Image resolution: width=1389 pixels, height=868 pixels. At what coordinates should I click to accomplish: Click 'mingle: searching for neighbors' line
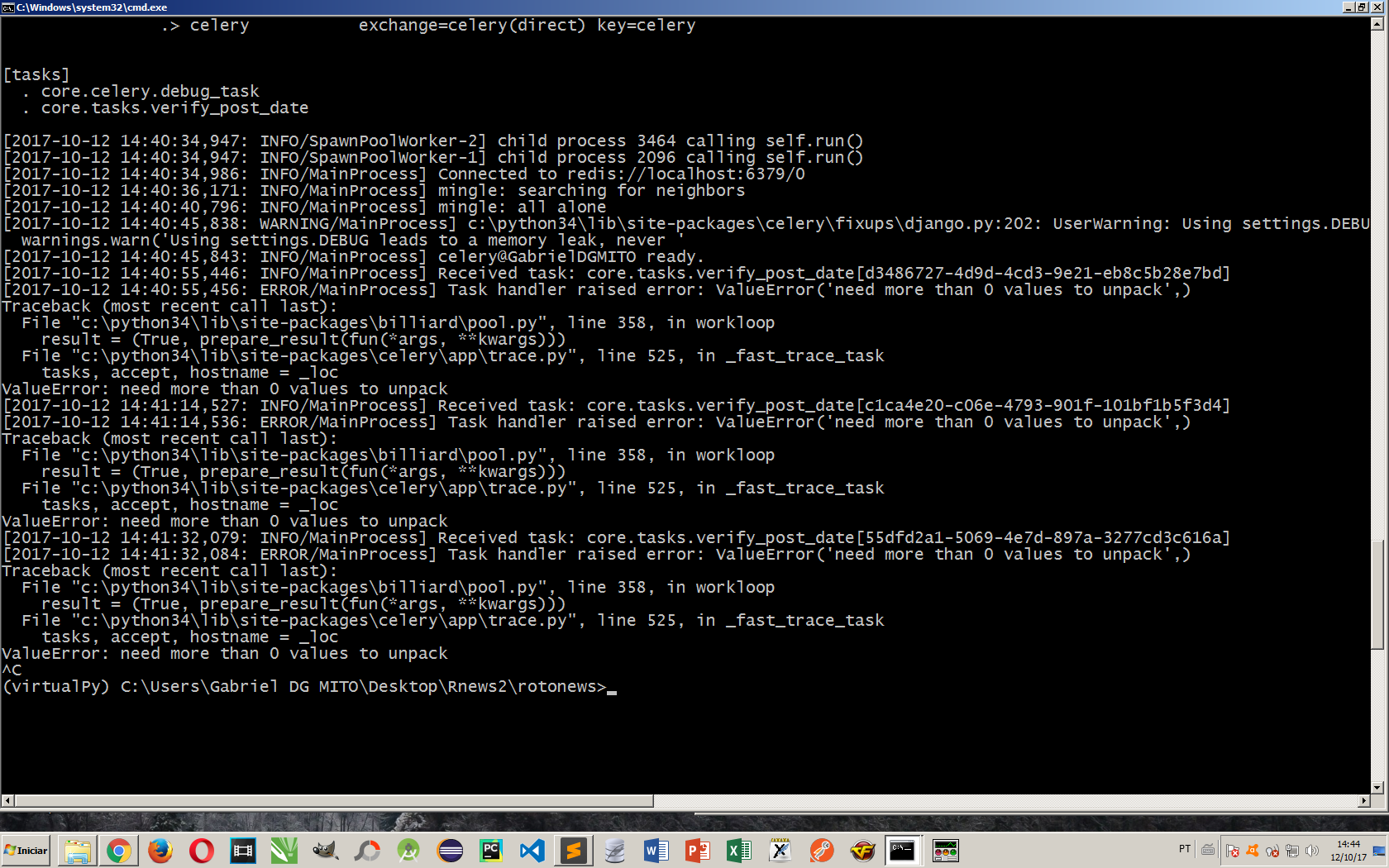click(374, 191)
